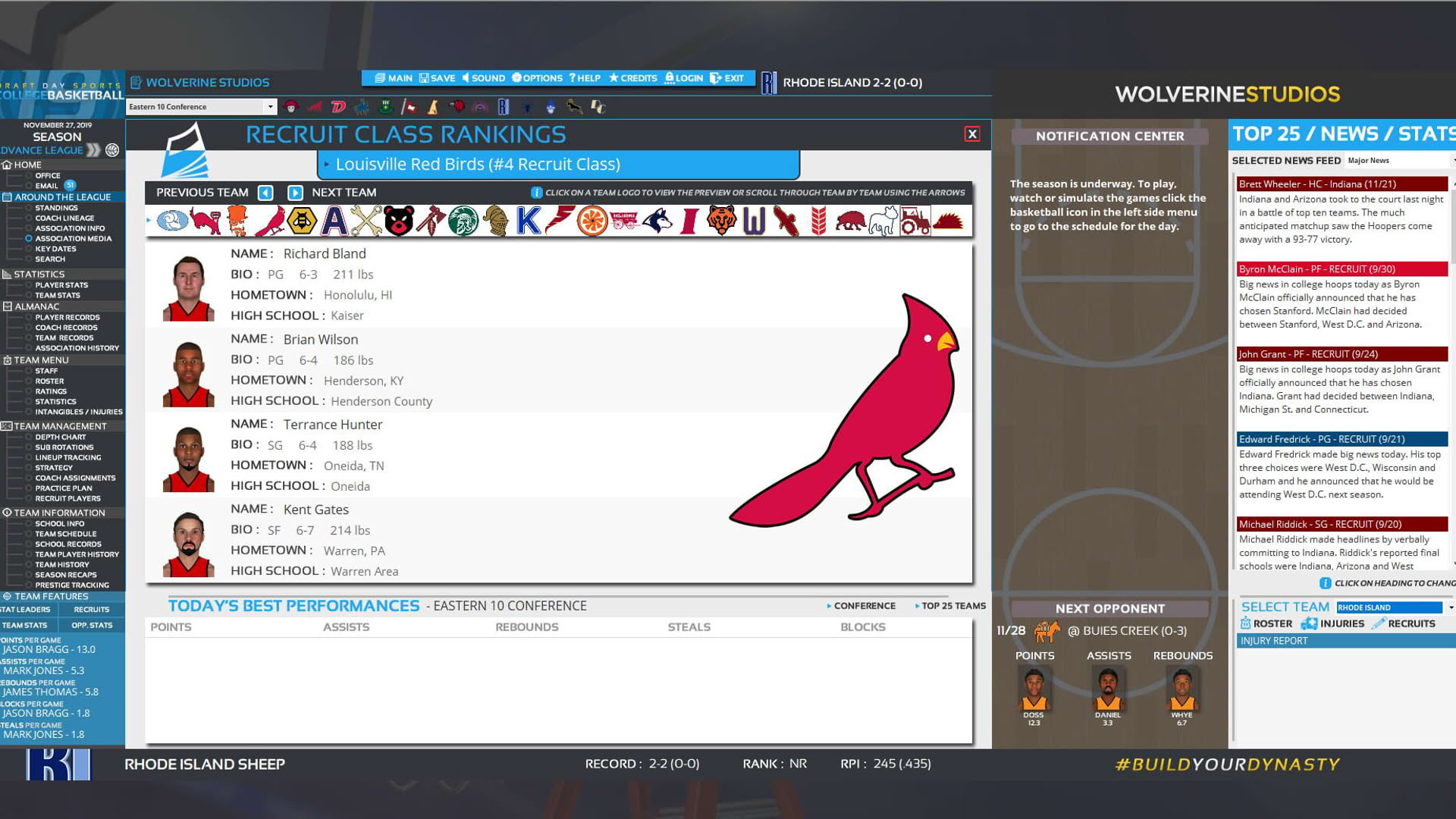This screenshot has height=819, width=1456.
Task: Open Recruit Players in sidebar
Action: point(67,499)
